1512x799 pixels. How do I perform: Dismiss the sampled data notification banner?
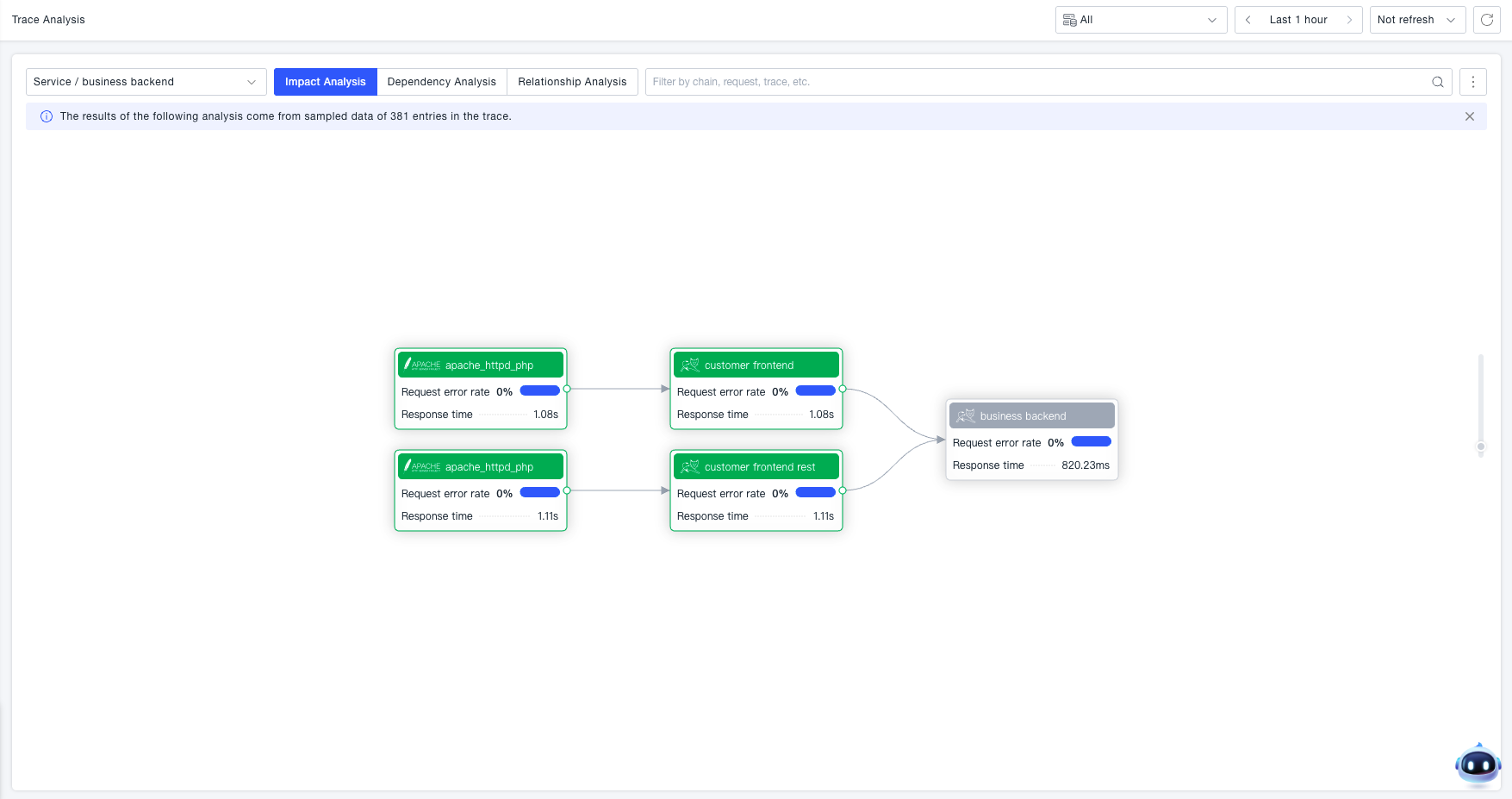click(x=1470, y=116)
